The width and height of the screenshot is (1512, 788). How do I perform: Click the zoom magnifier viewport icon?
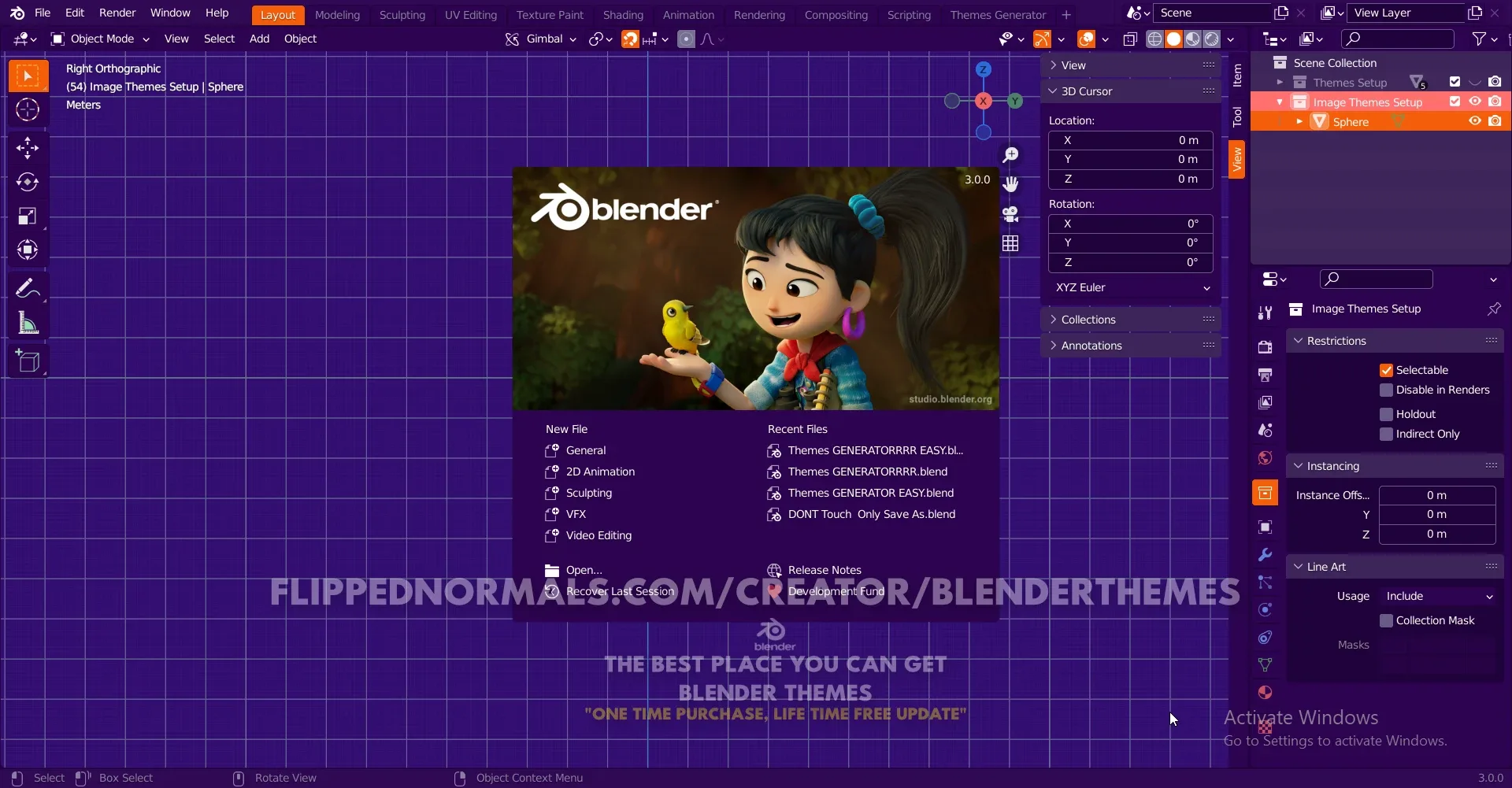(x=1010, y=155)
